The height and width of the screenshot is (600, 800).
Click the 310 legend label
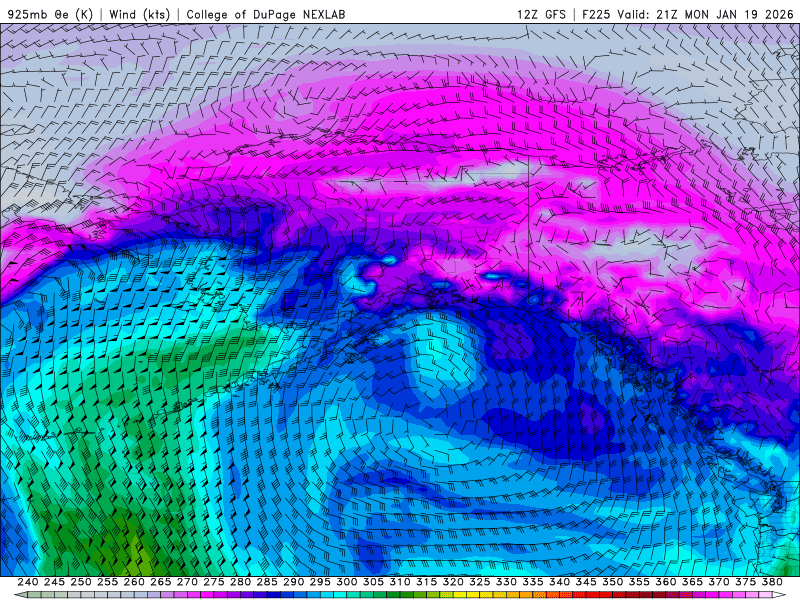tap(400, 582)
